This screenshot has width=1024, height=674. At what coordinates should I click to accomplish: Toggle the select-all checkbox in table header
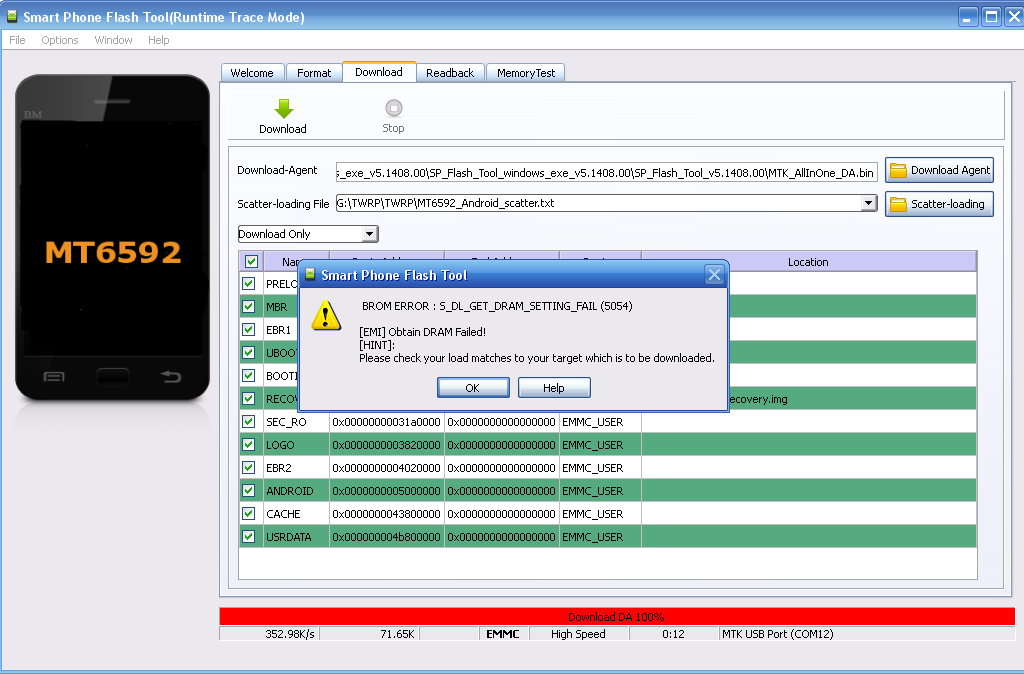click(x=251, y=262)
